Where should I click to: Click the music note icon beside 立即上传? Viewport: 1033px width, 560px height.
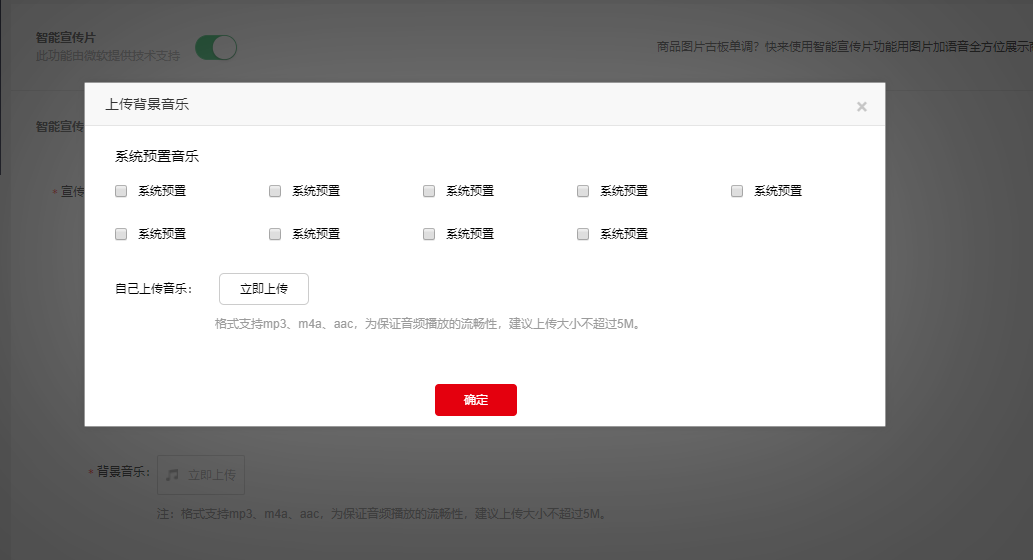173,475
